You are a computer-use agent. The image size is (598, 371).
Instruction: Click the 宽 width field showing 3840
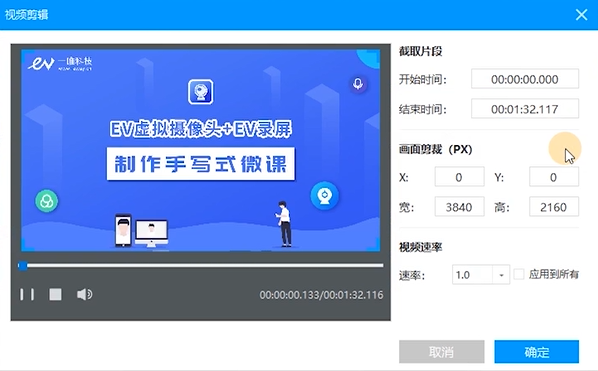pos(460,207)
